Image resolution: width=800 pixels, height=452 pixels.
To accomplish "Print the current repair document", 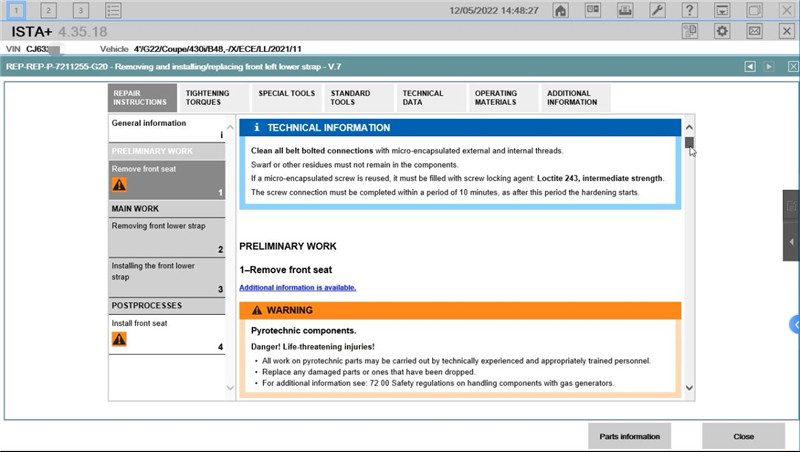I will click(625, 10).
